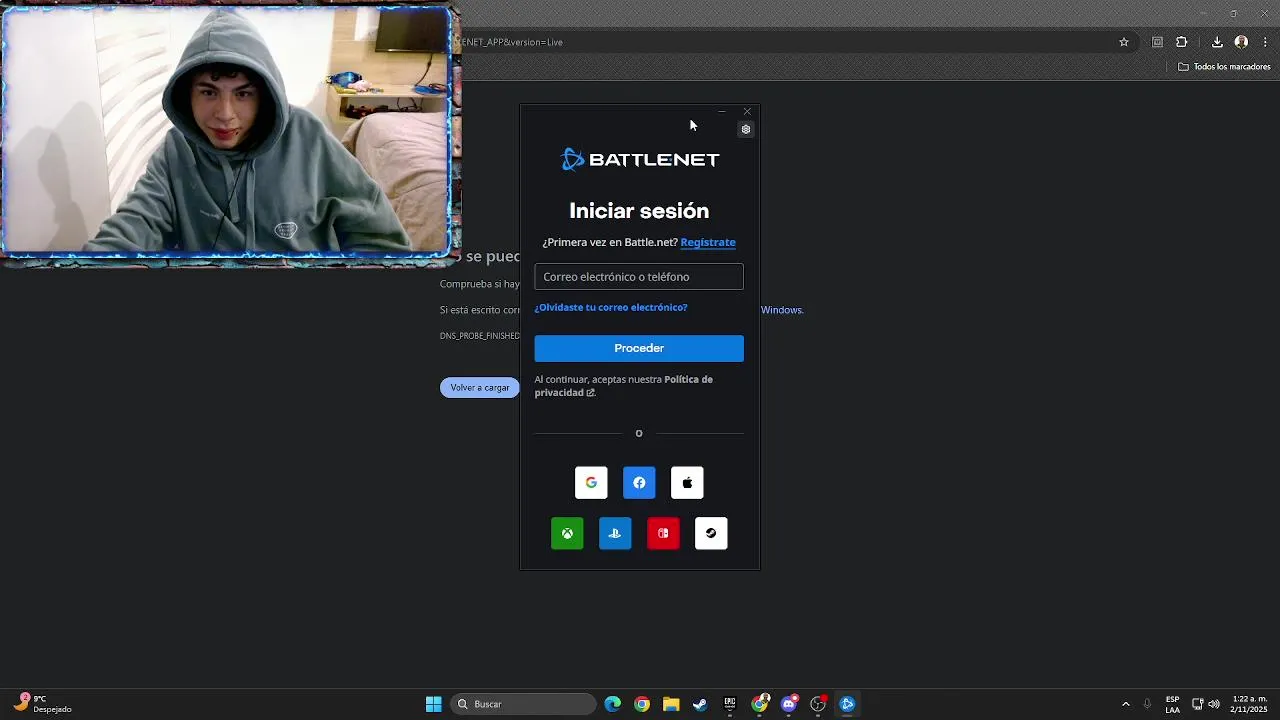
Task: Open the Política de privacidad link
Action: pos(624,386)
